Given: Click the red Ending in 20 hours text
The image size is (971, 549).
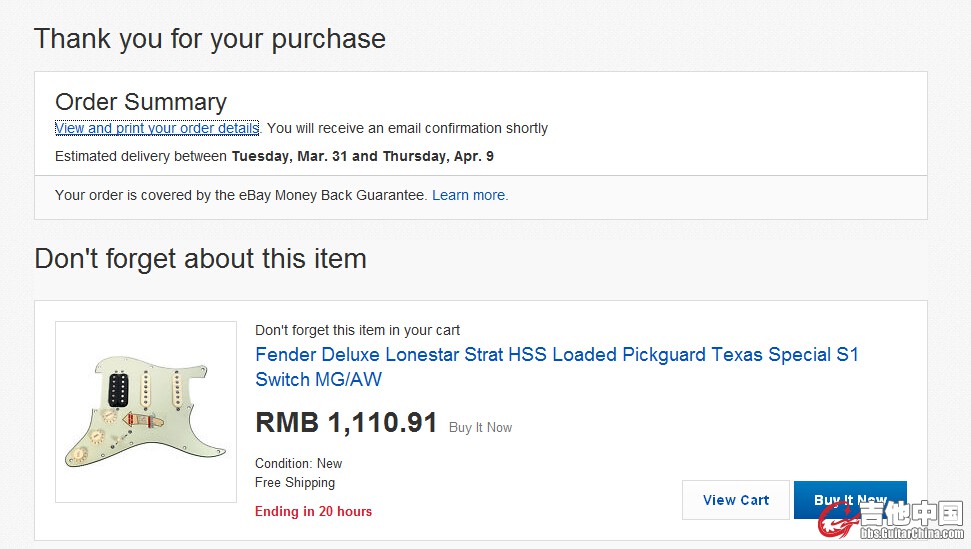Looking at the screenshot, I should (313, 511).
